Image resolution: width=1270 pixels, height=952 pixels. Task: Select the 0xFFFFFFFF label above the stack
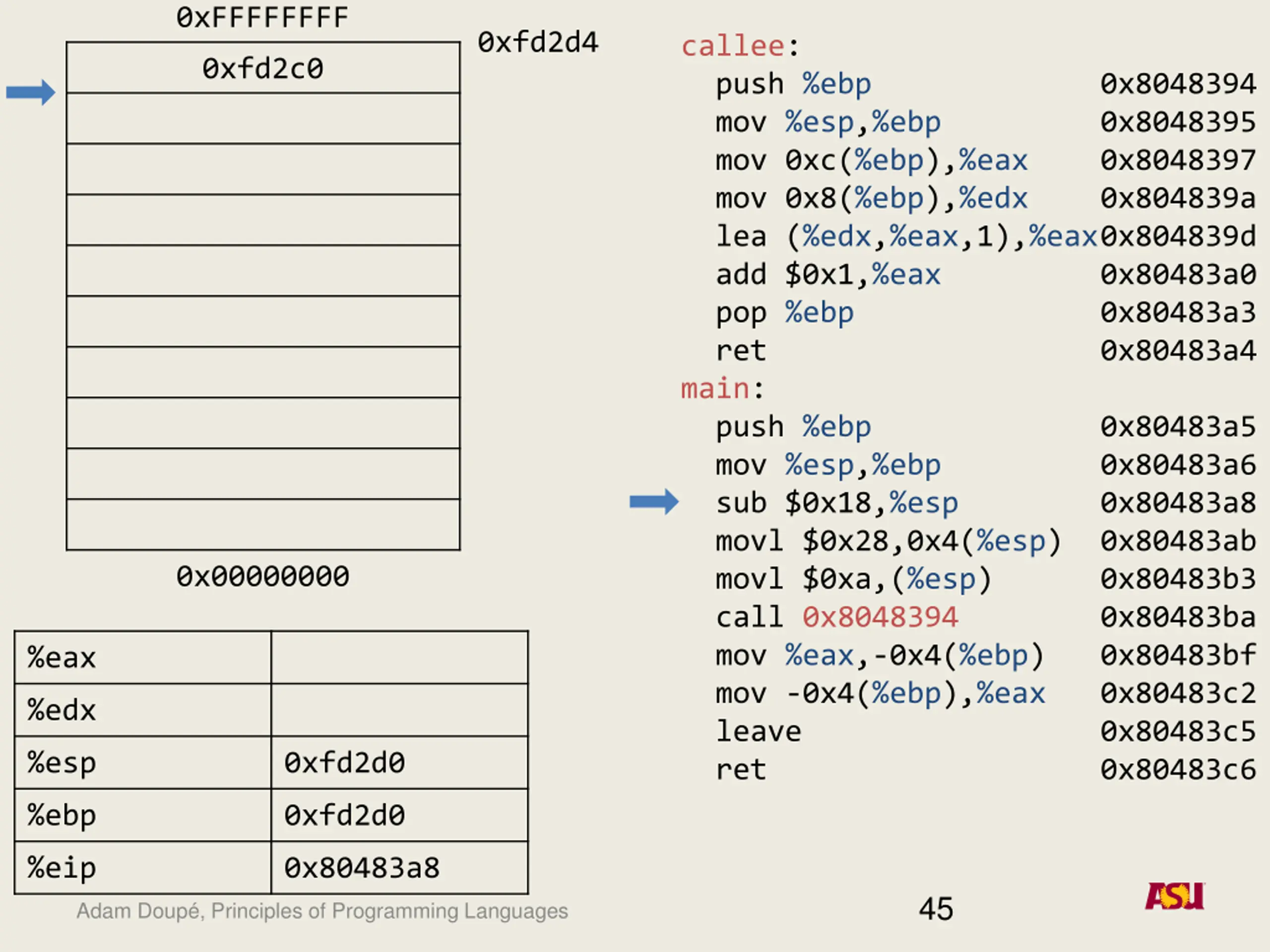(262, 18)
